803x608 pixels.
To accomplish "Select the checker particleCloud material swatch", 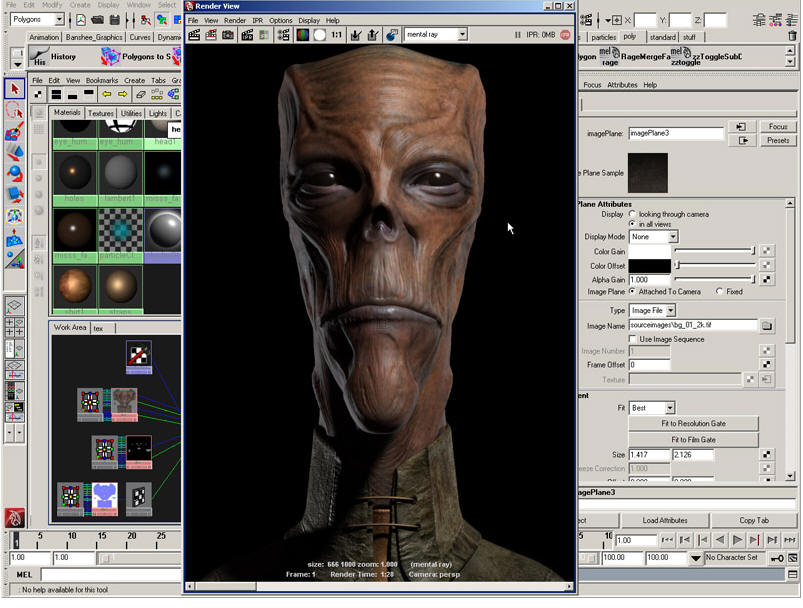I will [120, 232].
